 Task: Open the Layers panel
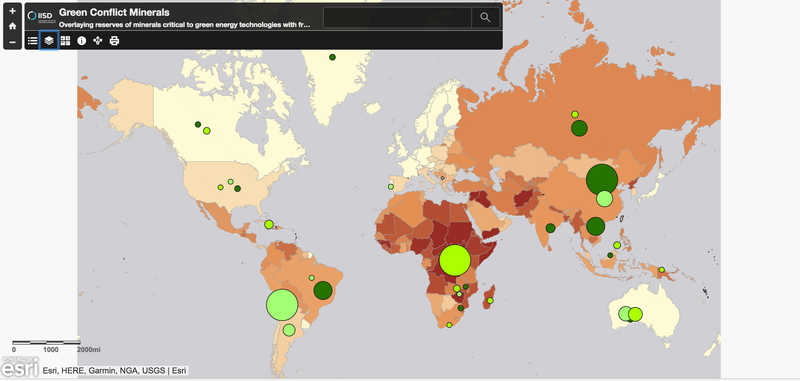(x=49, y=41)
